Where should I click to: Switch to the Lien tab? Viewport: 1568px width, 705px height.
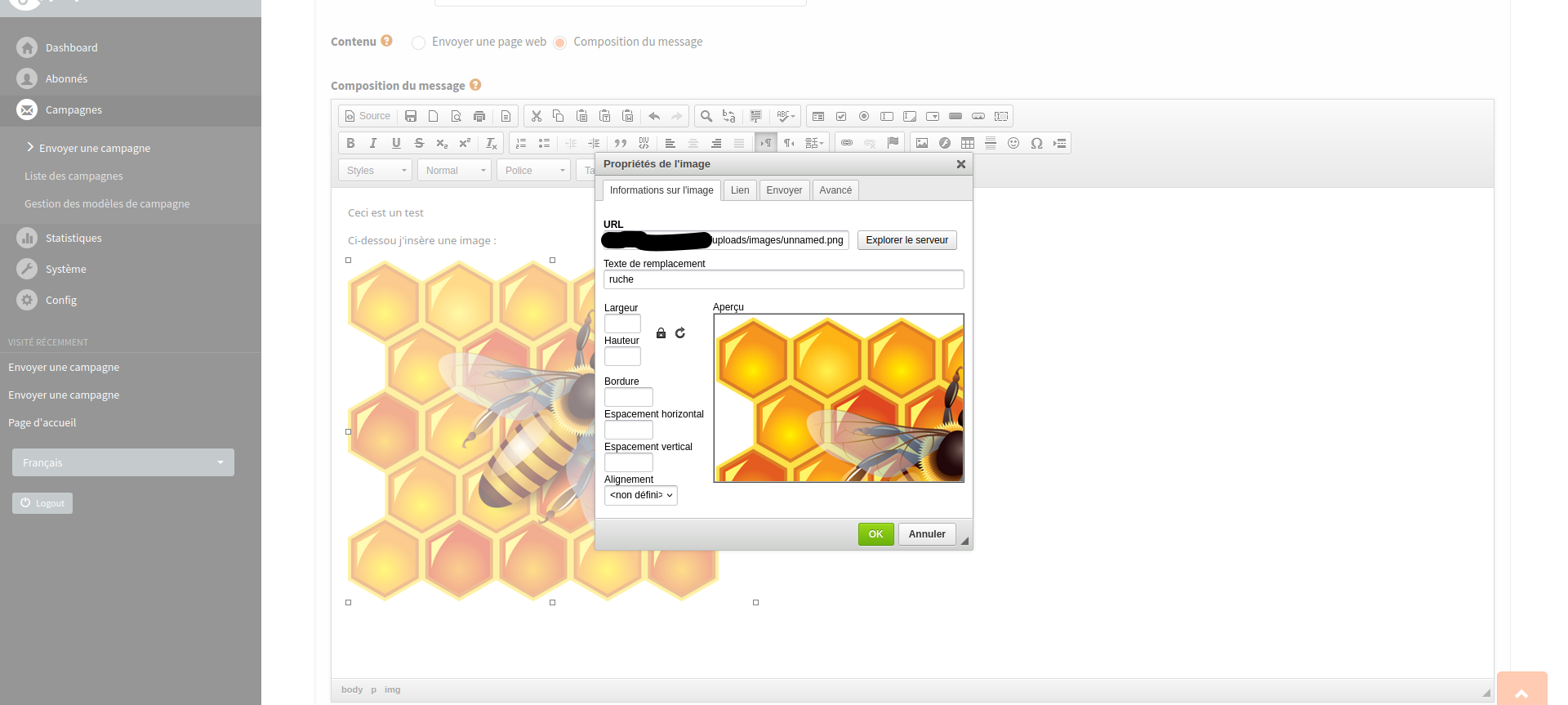(x=740, y=190)
